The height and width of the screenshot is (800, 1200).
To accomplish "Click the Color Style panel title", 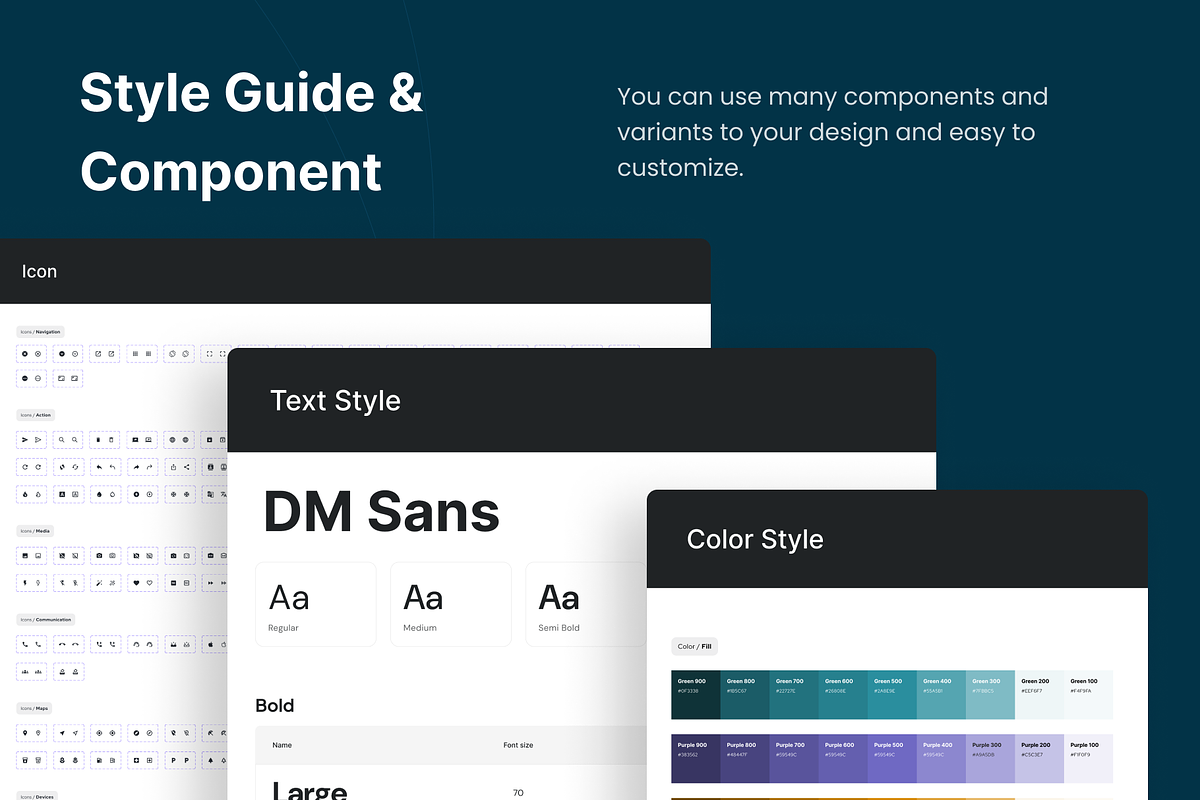I will click(x=755, y=539).
